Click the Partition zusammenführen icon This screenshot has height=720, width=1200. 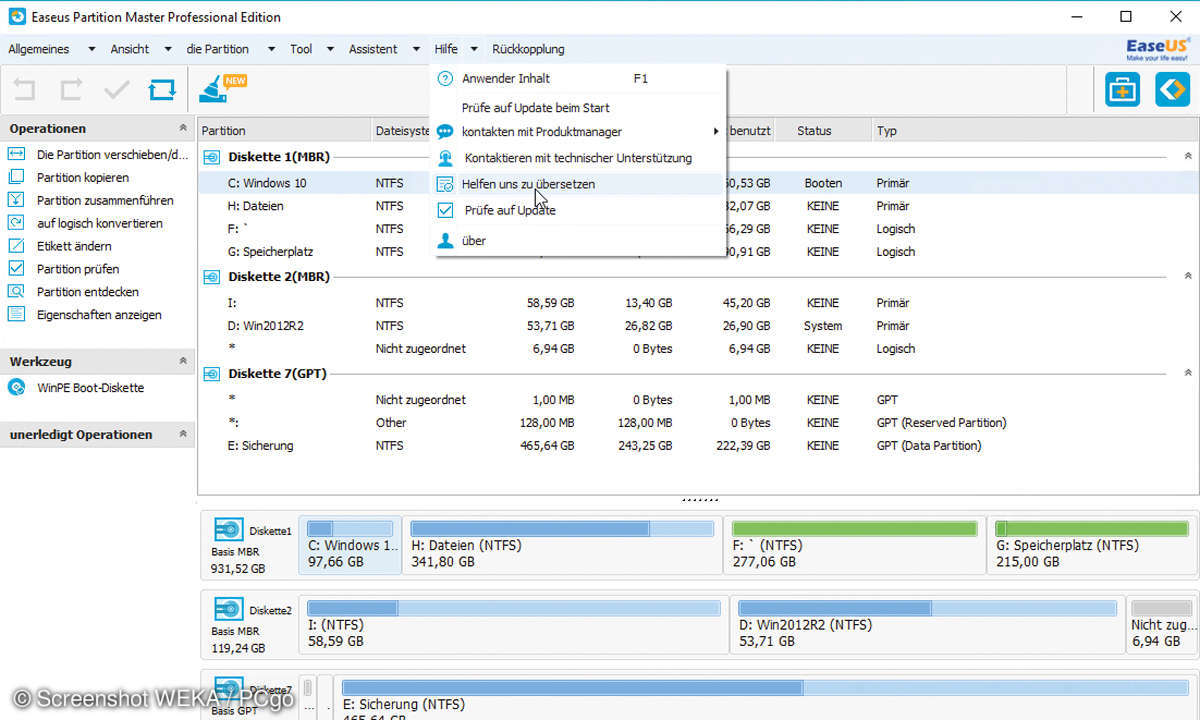(x=16, y=200)
